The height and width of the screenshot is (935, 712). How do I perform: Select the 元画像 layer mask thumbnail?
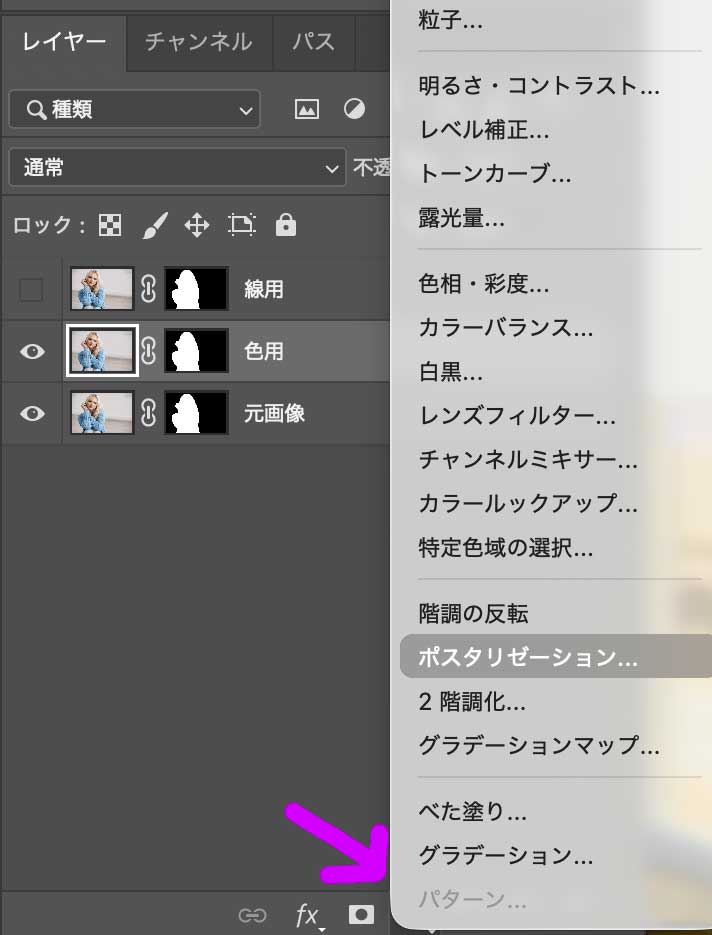[x=196, y=413]
